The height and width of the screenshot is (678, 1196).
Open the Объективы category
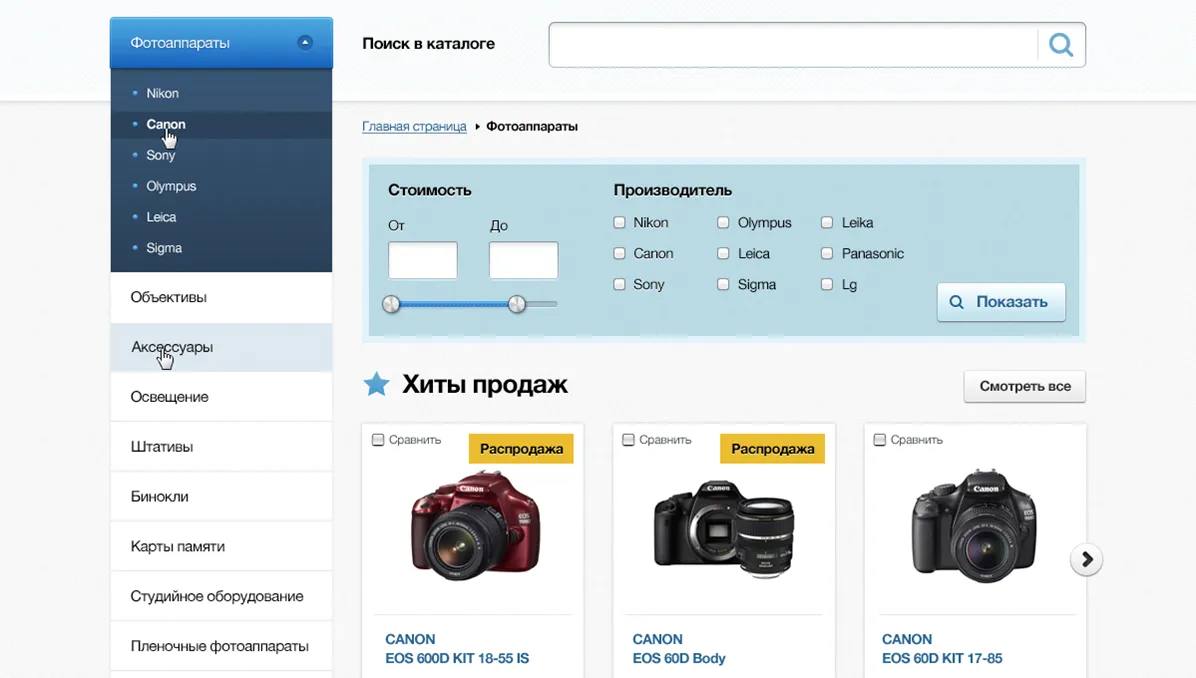[168, 297]
